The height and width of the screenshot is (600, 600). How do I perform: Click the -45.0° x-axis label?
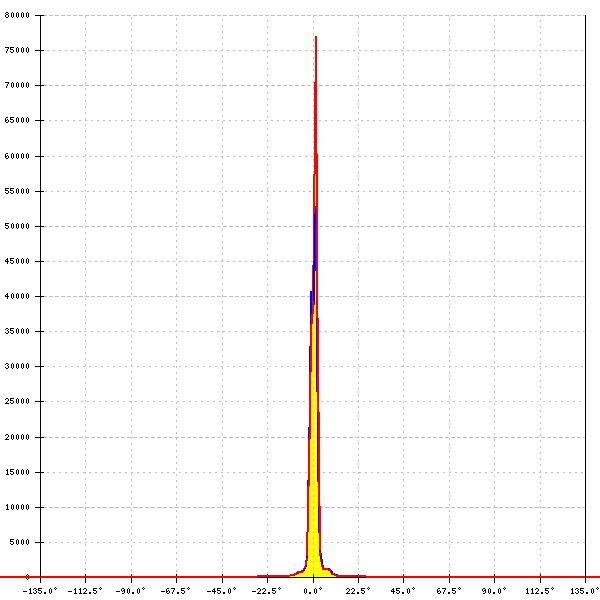[222, 591]
